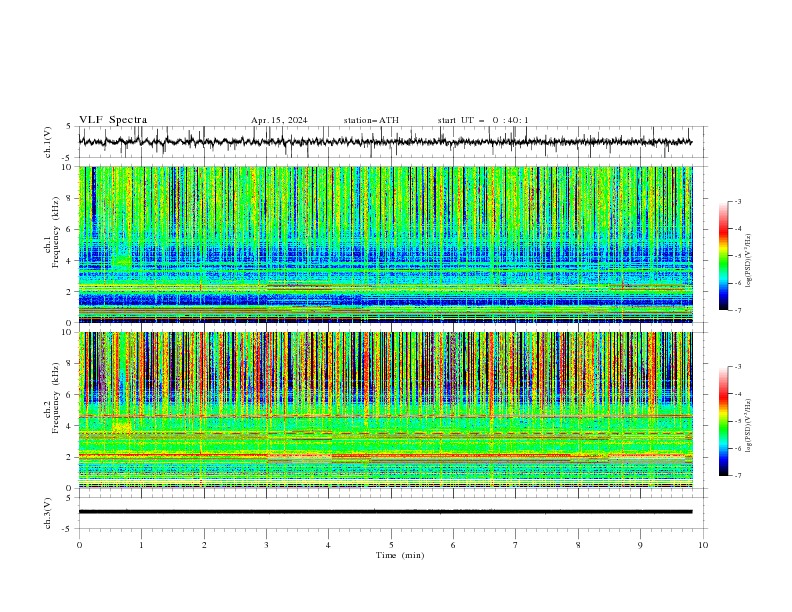The image size is (792, 612).
Task: Click the ch.3 flat voltage trace
Action: click(386, 512)
